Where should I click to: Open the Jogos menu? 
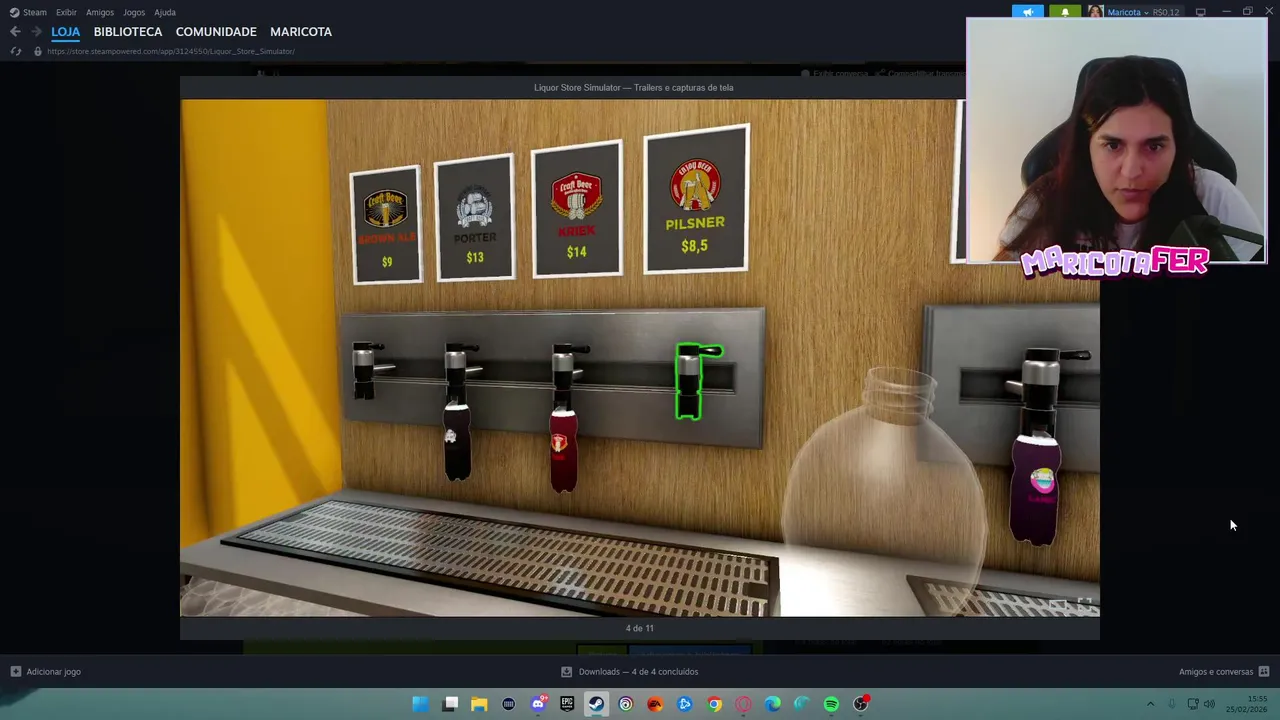(x=134, y=12)
